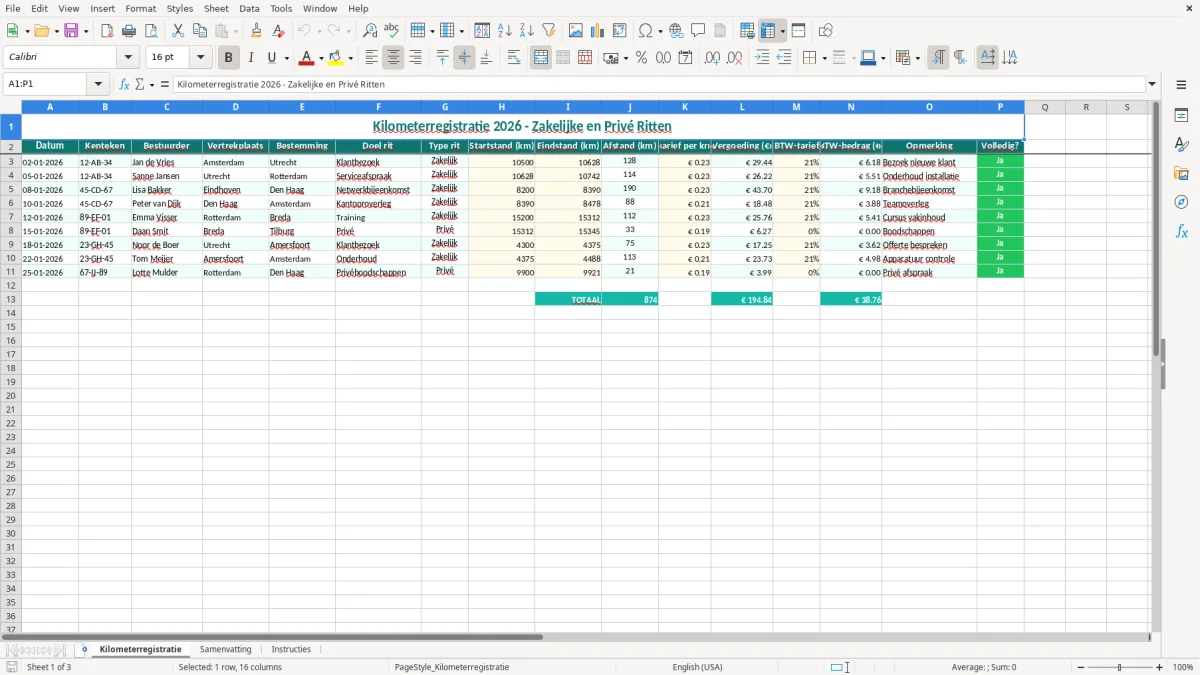Click Insert Hyperlink globe icon

coord(676,31)
